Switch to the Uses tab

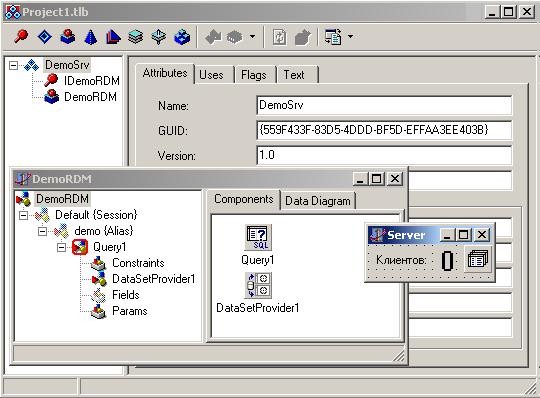pyautogui.click(x=211, y=75)
